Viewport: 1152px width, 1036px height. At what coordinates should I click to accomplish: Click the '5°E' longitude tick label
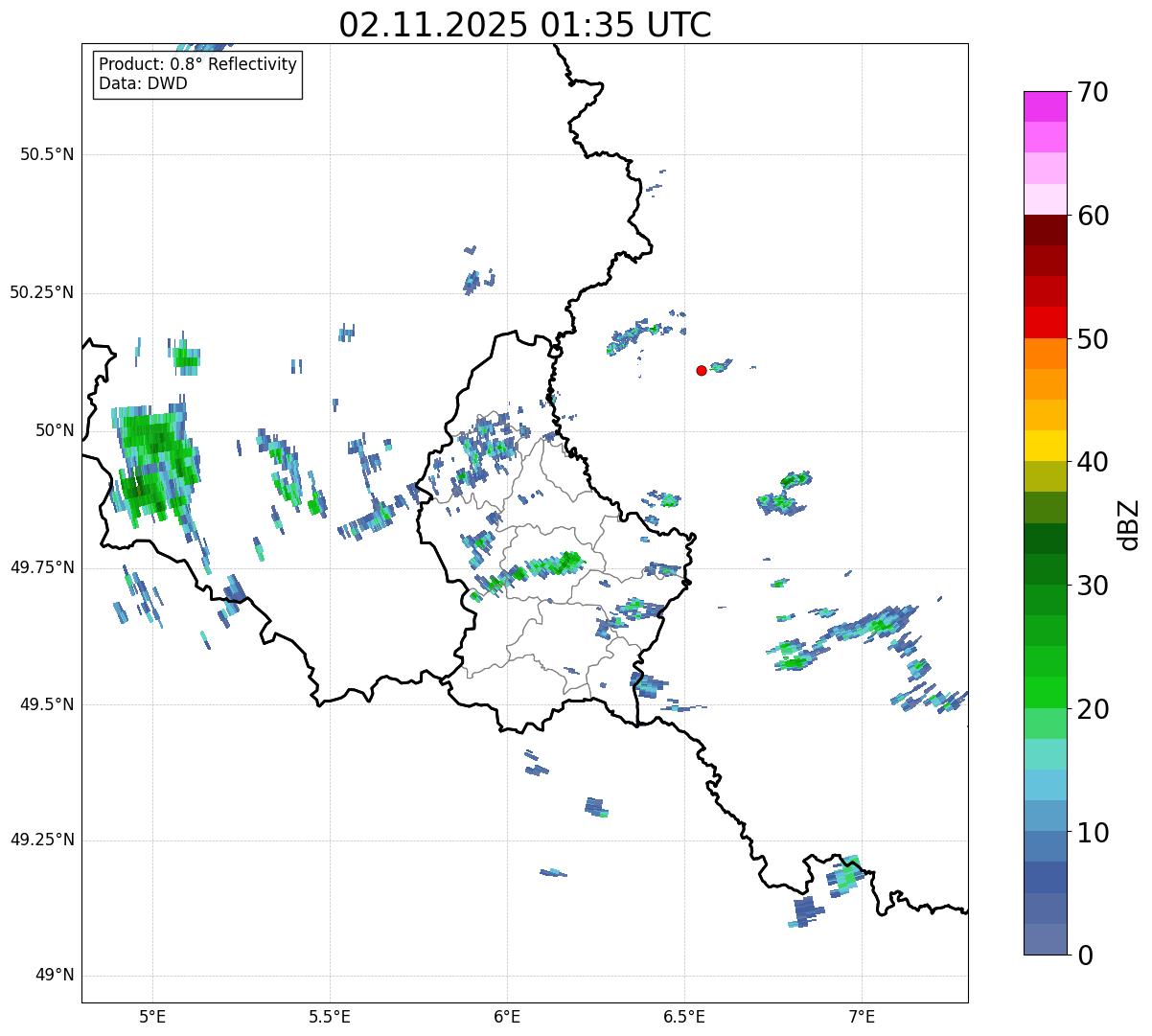(152, 1017)
